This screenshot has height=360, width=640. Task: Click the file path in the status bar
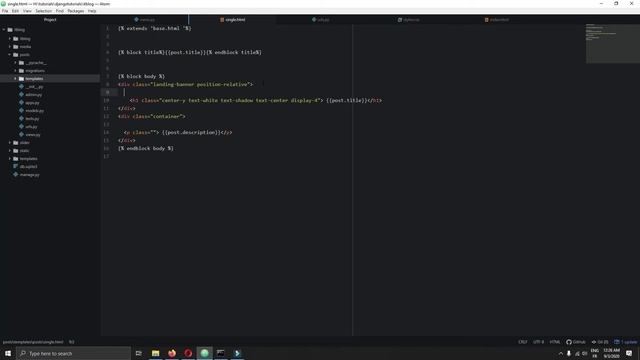[x=33, y=342]
